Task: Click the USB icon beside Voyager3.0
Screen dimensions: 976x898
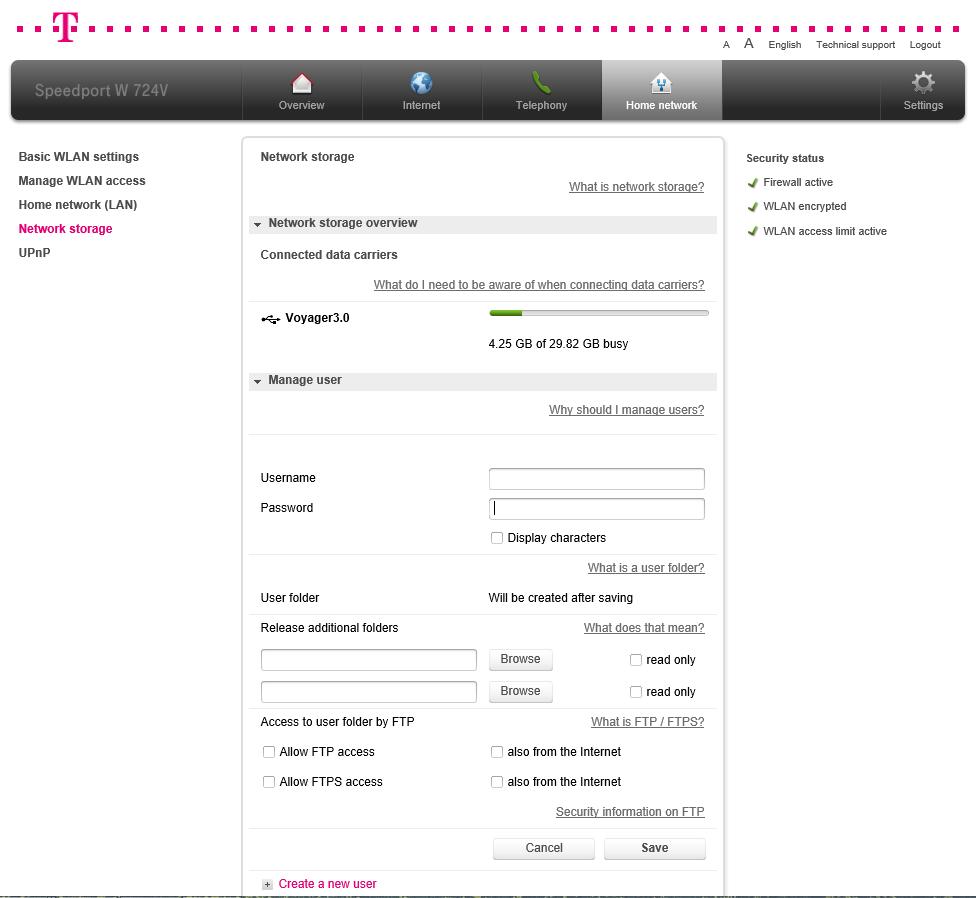Action: (x=270, y=319)
